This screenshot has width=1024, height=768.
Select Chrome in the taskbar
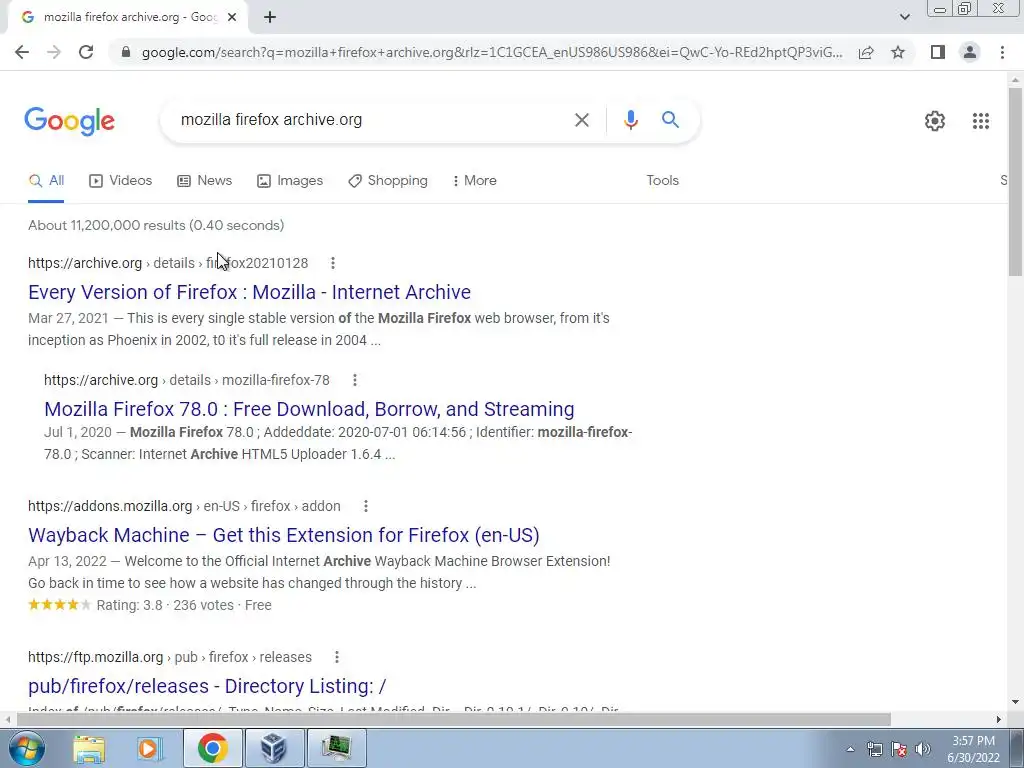(x=213, y=748)
